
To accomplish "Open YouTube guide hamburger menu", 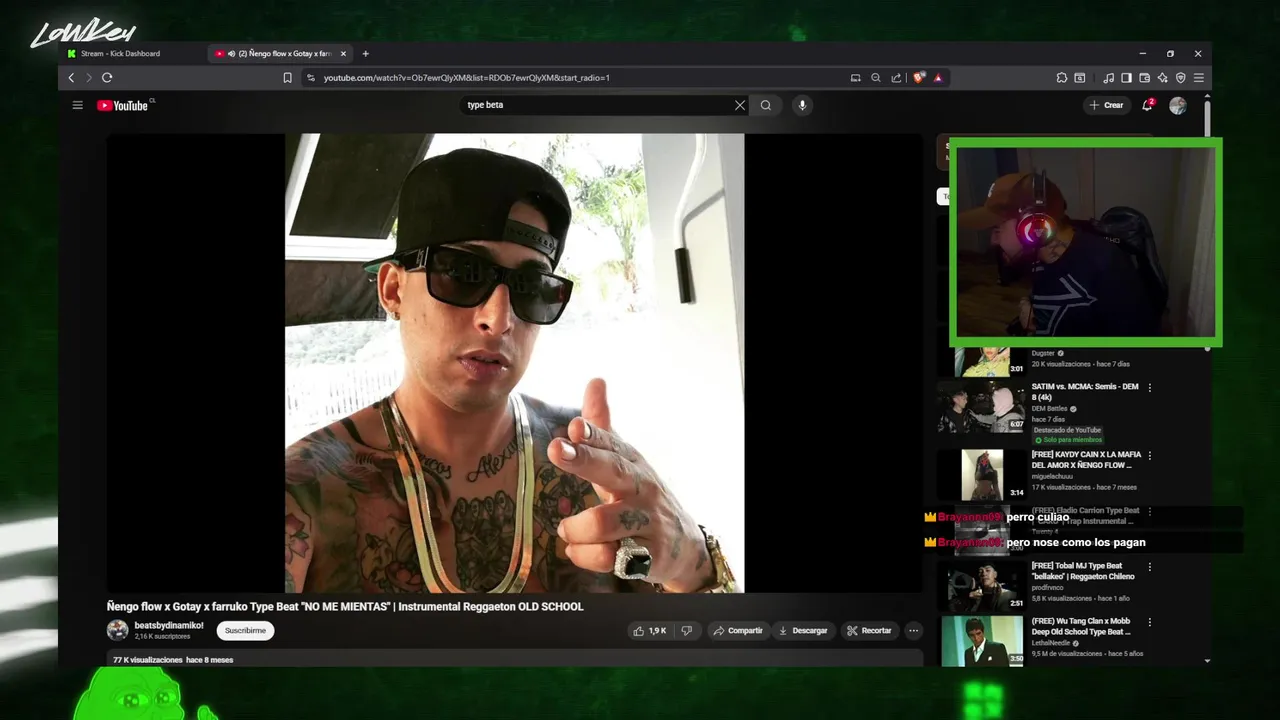I will pyautogui.click(x=77, y=105).
